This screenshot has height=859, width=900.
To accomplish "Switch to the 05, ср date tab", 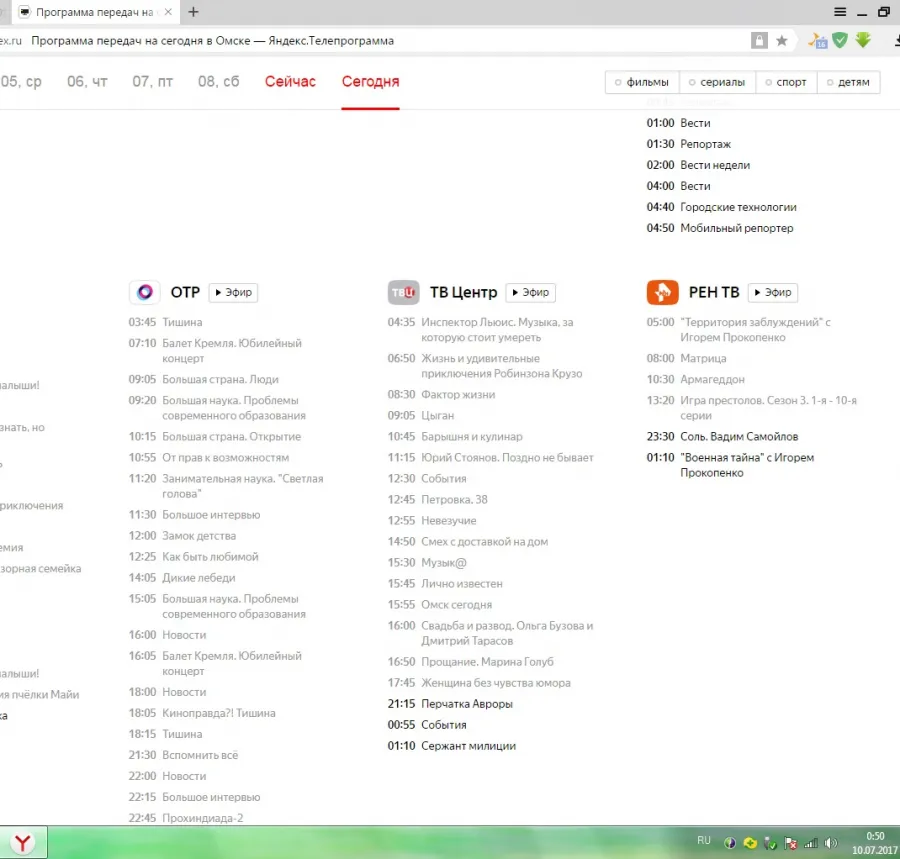I will [x=21, y=81].
